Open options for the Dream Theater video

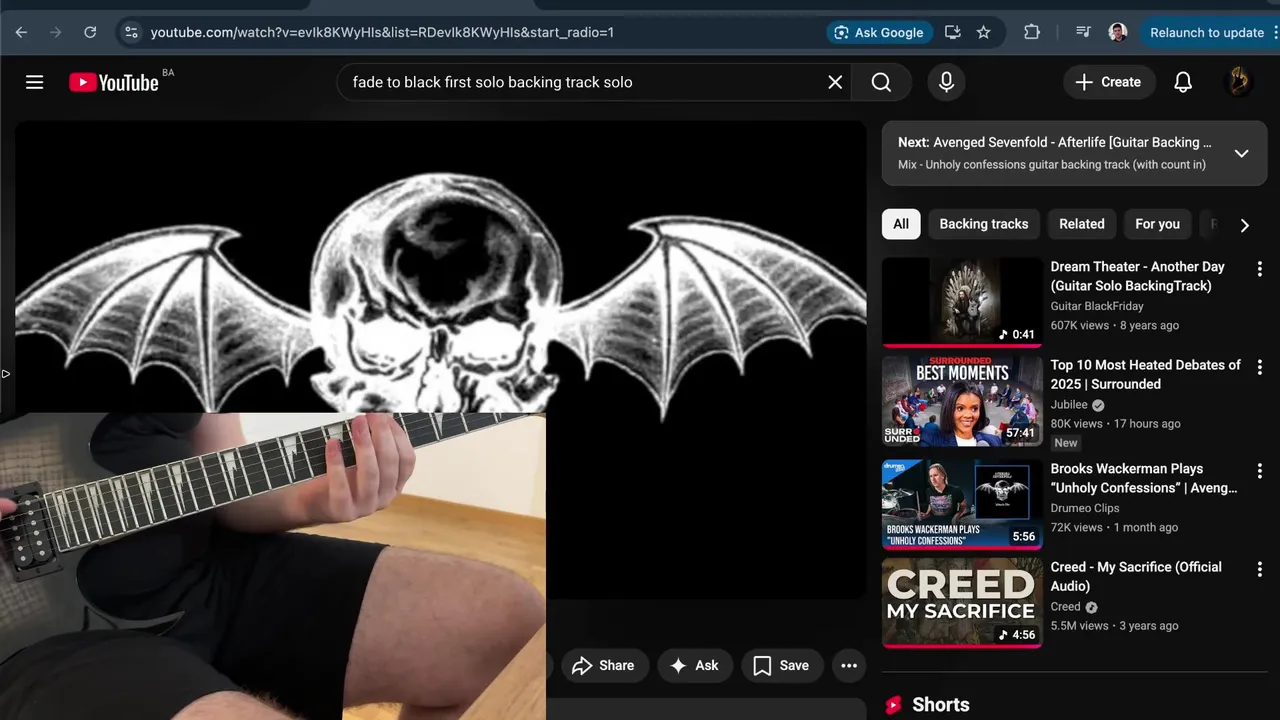coord(1259,268)
